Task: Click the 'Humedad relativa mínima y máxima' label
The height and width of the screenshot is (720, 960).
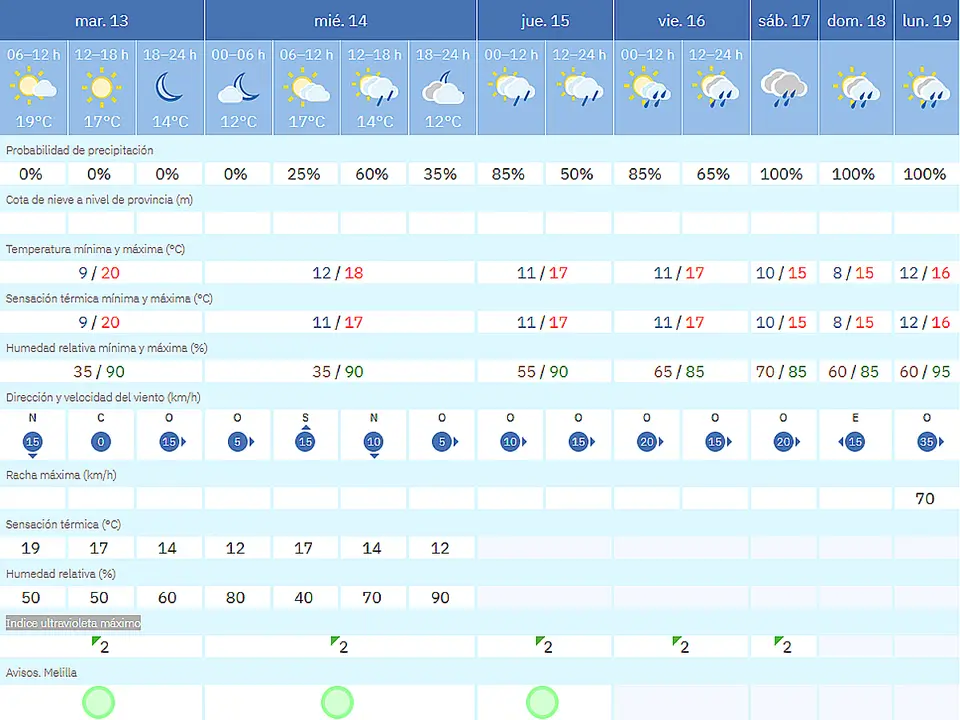Action: pos(107,348)
